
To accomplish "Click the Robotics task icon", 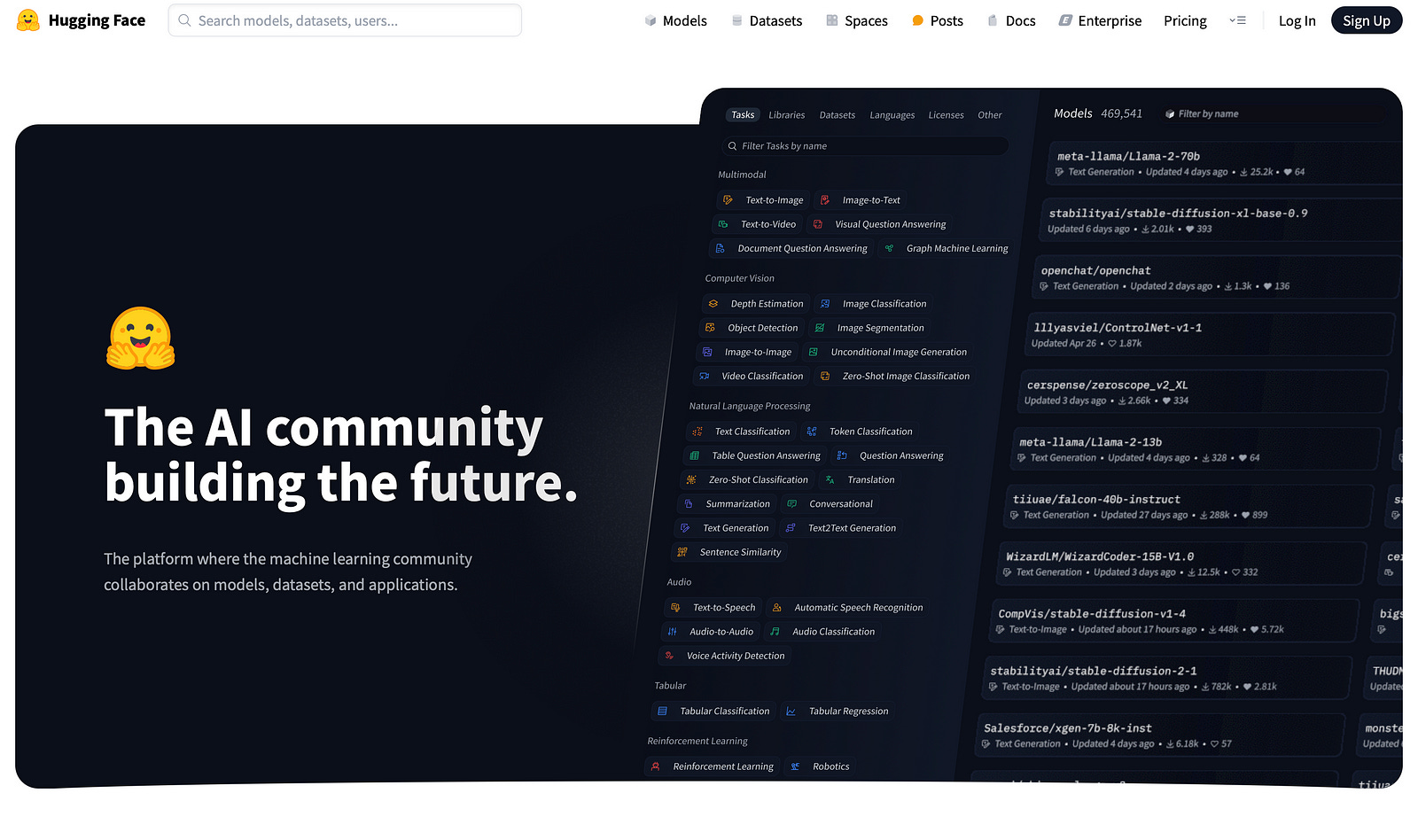I will click(795, 766).
